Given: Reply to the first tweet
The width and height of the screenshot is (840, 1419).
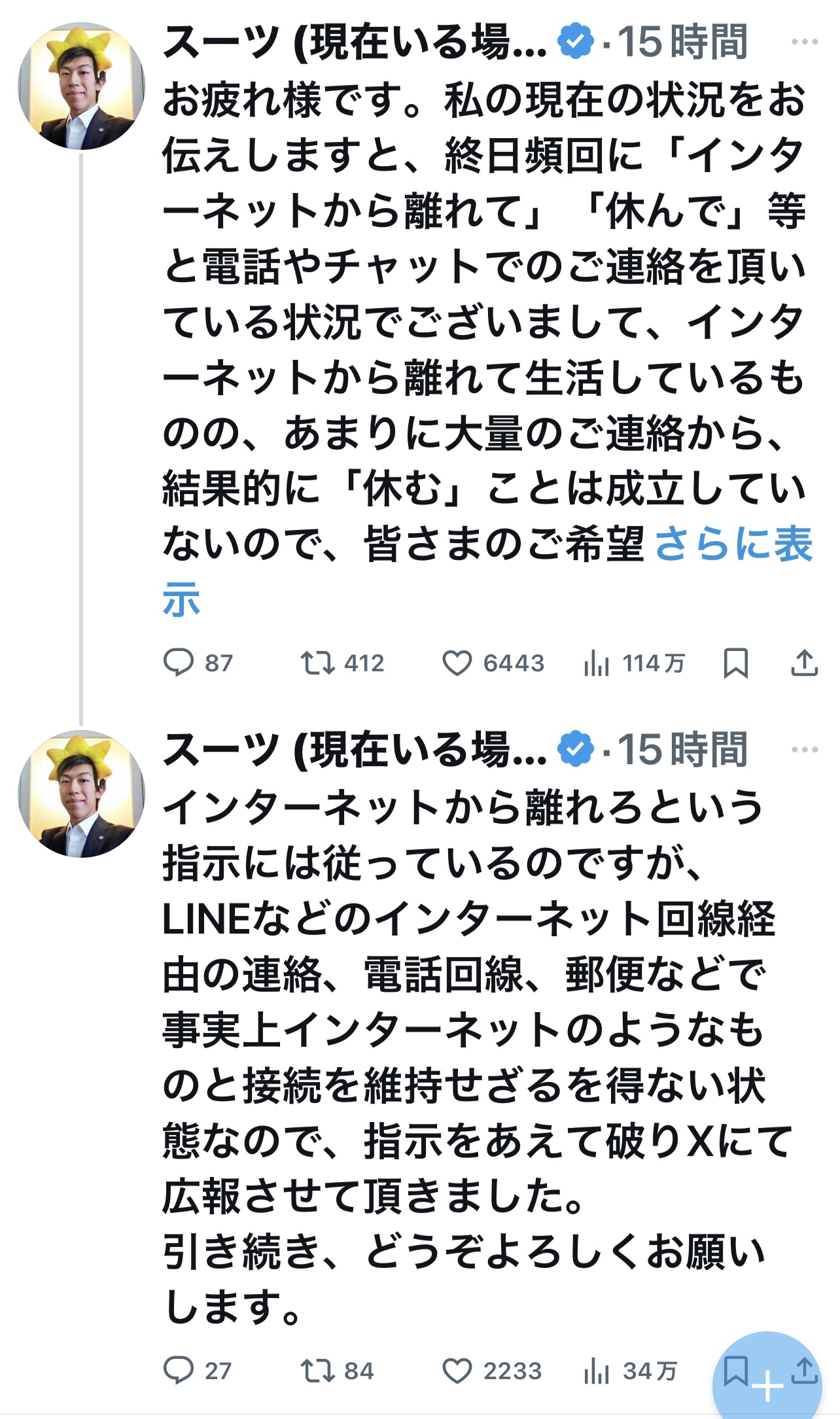Looking at the screenshot, I should tap(178, 663).
